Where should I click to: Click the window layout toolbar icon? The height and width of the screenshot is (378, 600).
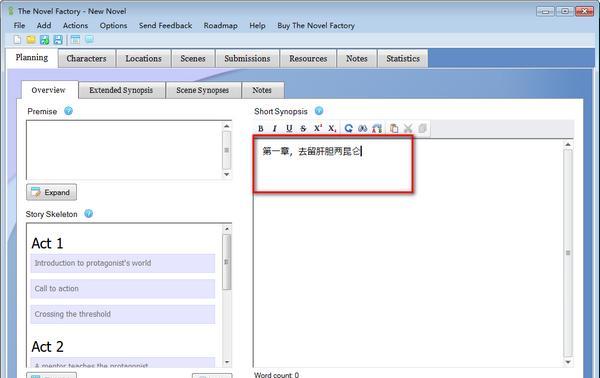point(75,39)
